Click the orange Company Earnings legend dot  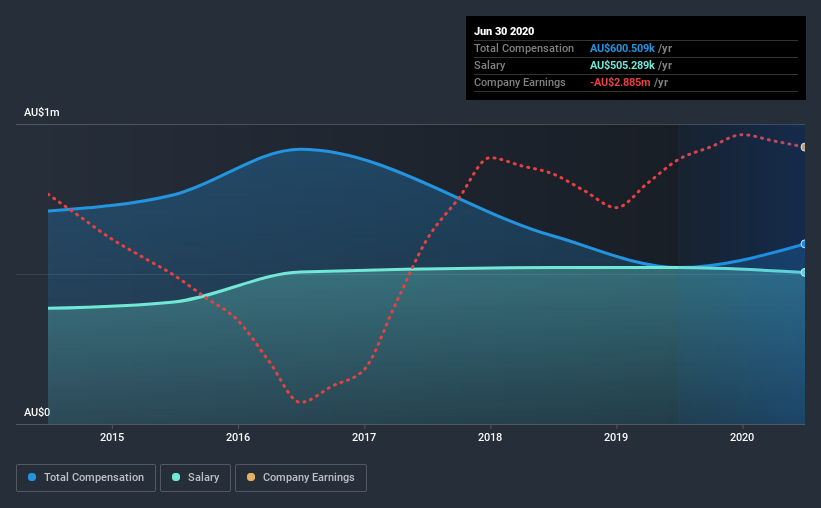point(251,477)
